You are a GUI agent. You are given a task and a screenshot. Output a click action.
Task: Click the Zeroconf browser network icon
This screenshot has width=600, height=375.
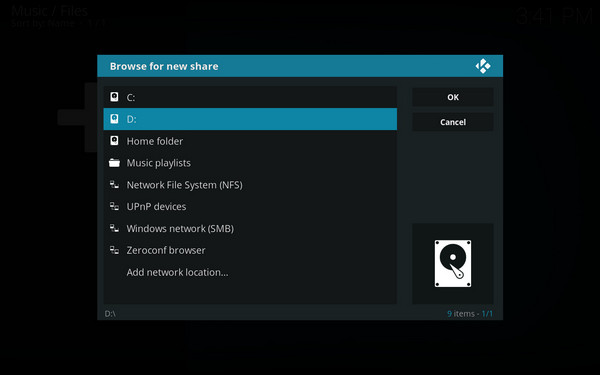[x=114, y=250]
